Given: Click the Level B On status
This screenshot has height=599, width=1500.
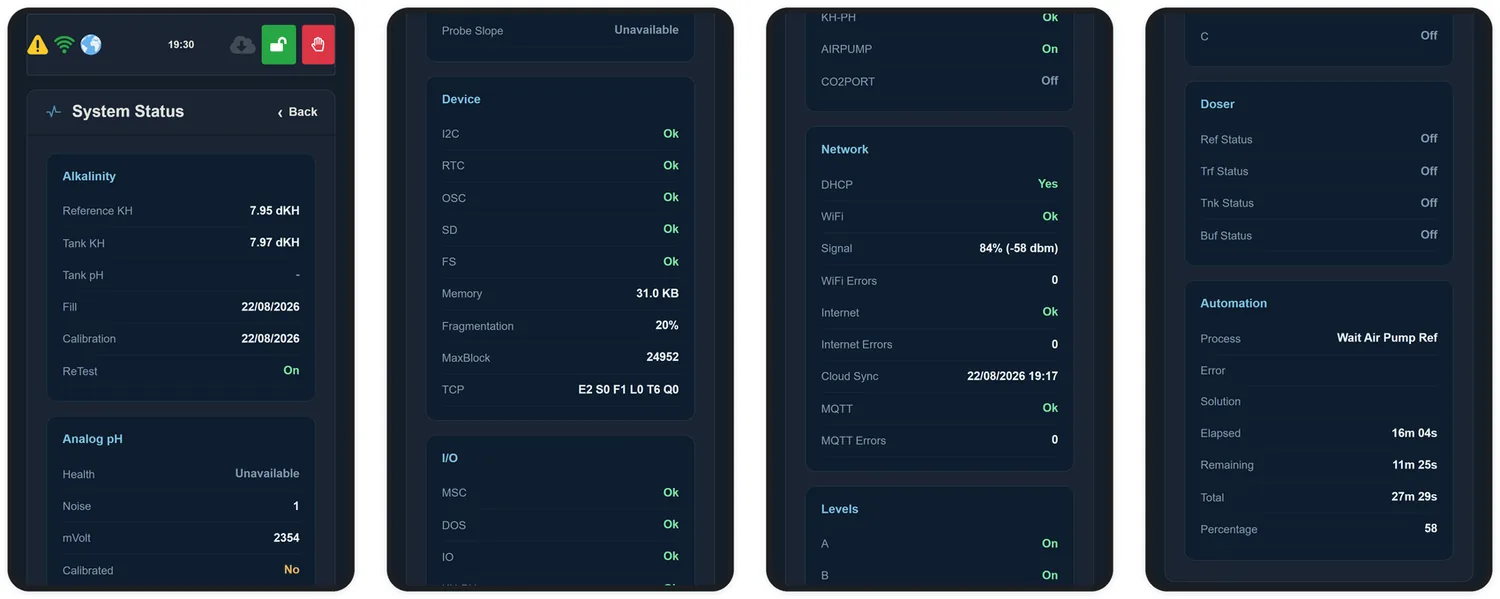Looking at the screenshot, I should [1049, 576].
